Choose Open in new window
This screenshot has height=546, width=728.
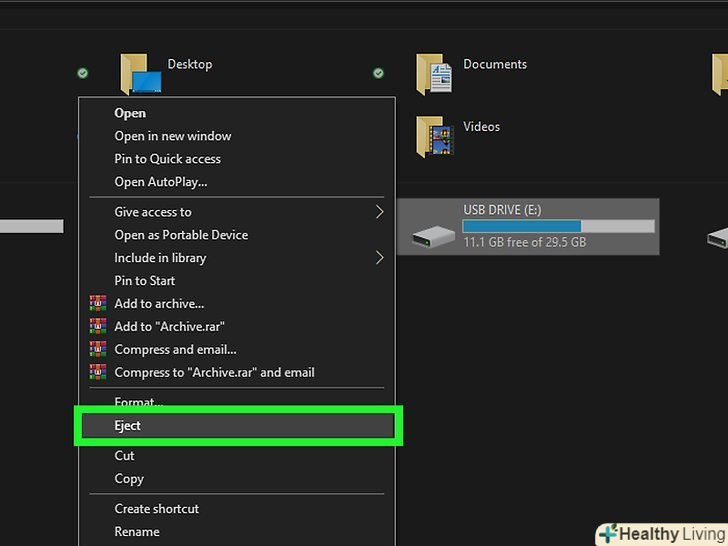click(x=237, y=136)
